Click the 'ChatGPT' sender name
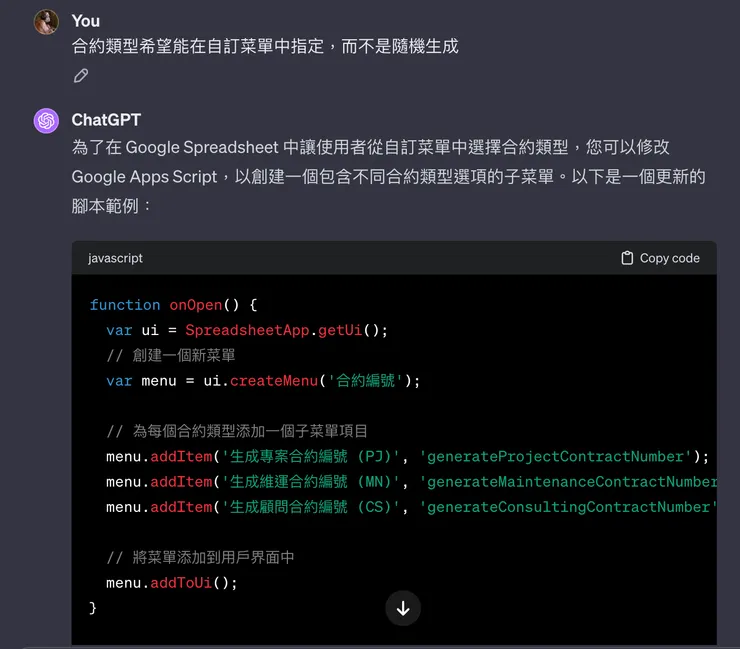This screenshot has height=649, width=740. coord(106,120)
